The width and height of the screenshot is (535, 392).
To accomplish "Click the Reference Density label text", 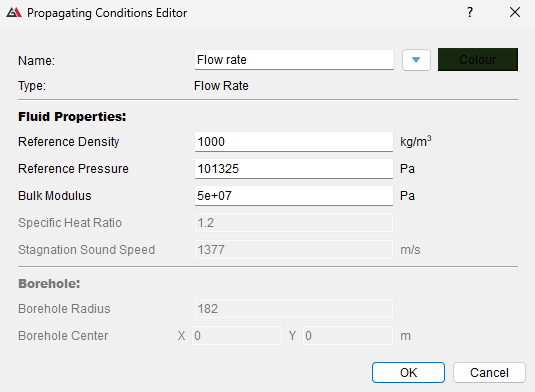I will pos(69,142).
